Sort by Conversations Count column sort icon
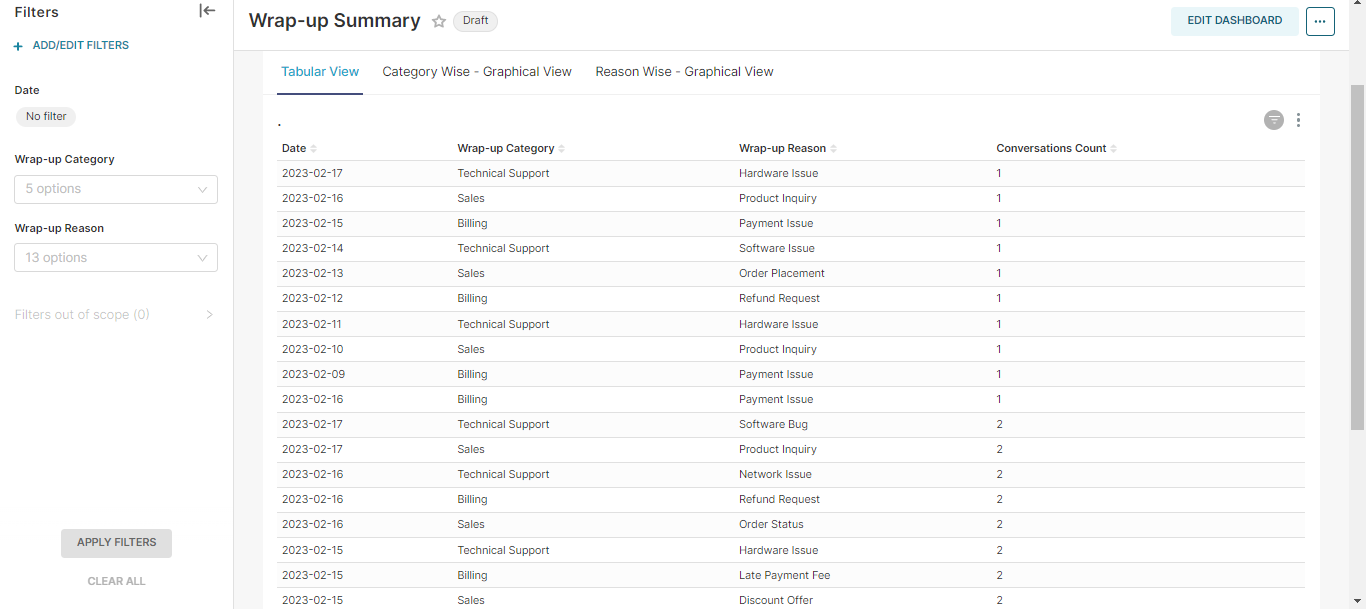This screenshot has width=1366, height=609. click(1113, 149)
